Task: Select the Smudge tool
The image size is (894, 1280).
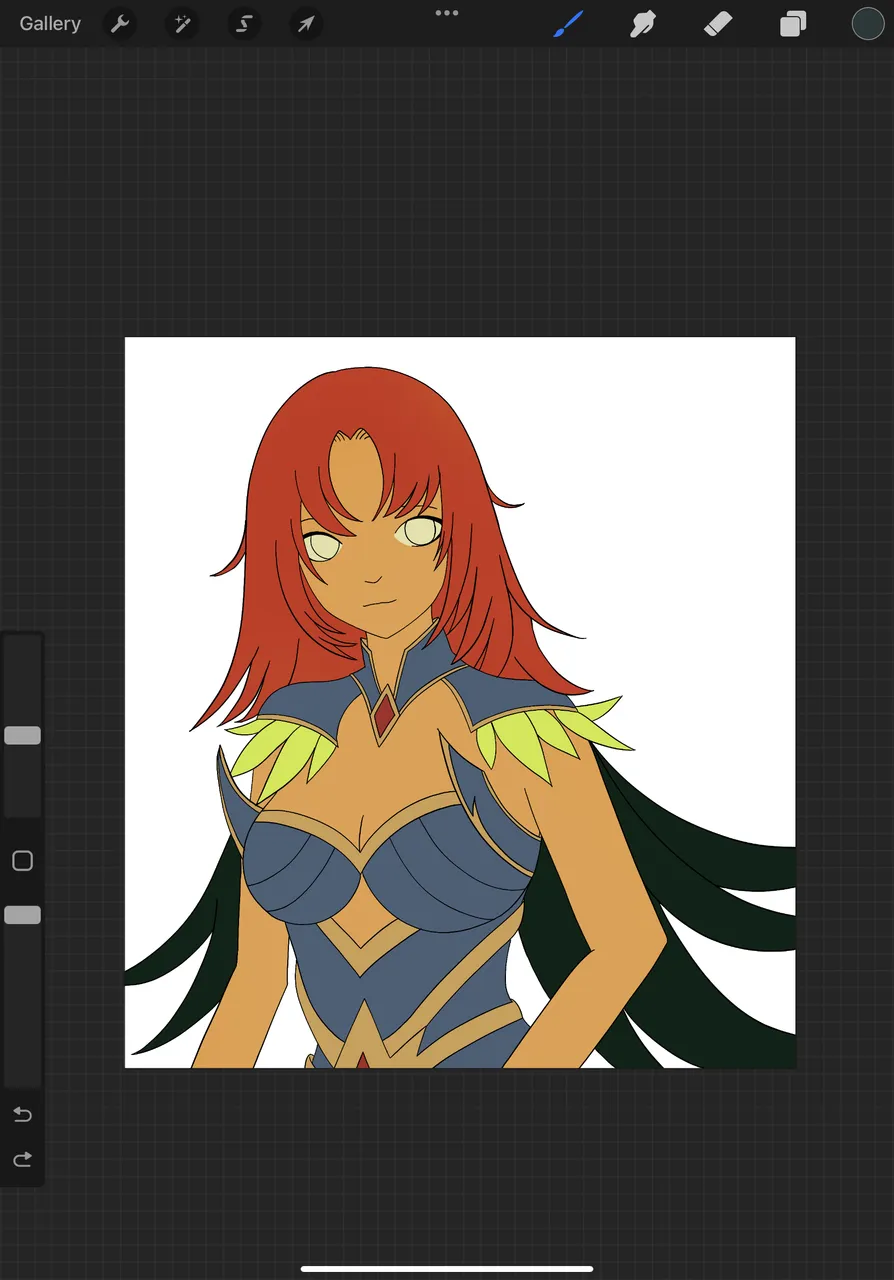Action: pos(642,23)
